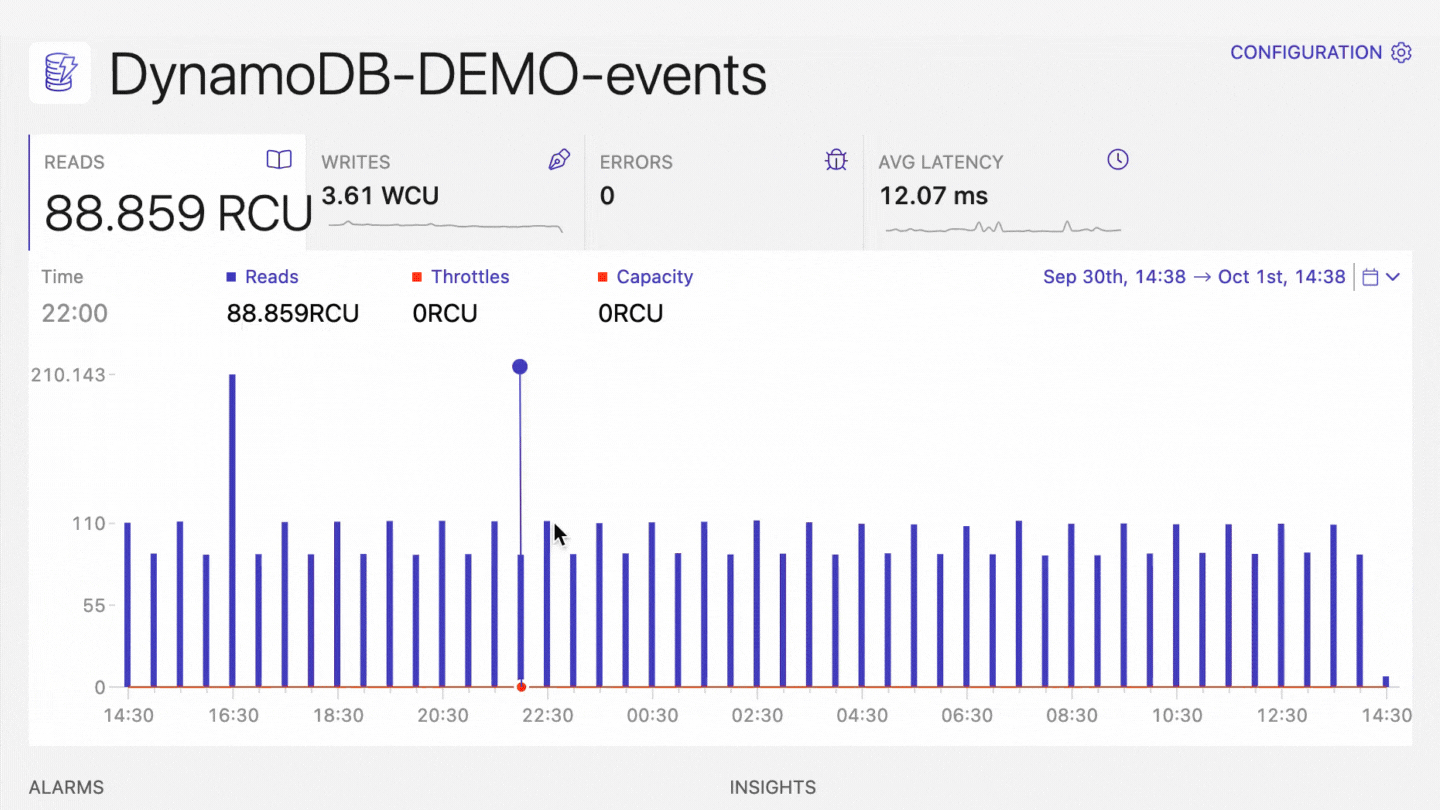Click the CONFIGURATION link
The height and width of the screenshot is (810, 1440).
click(x=1307, y=52)
